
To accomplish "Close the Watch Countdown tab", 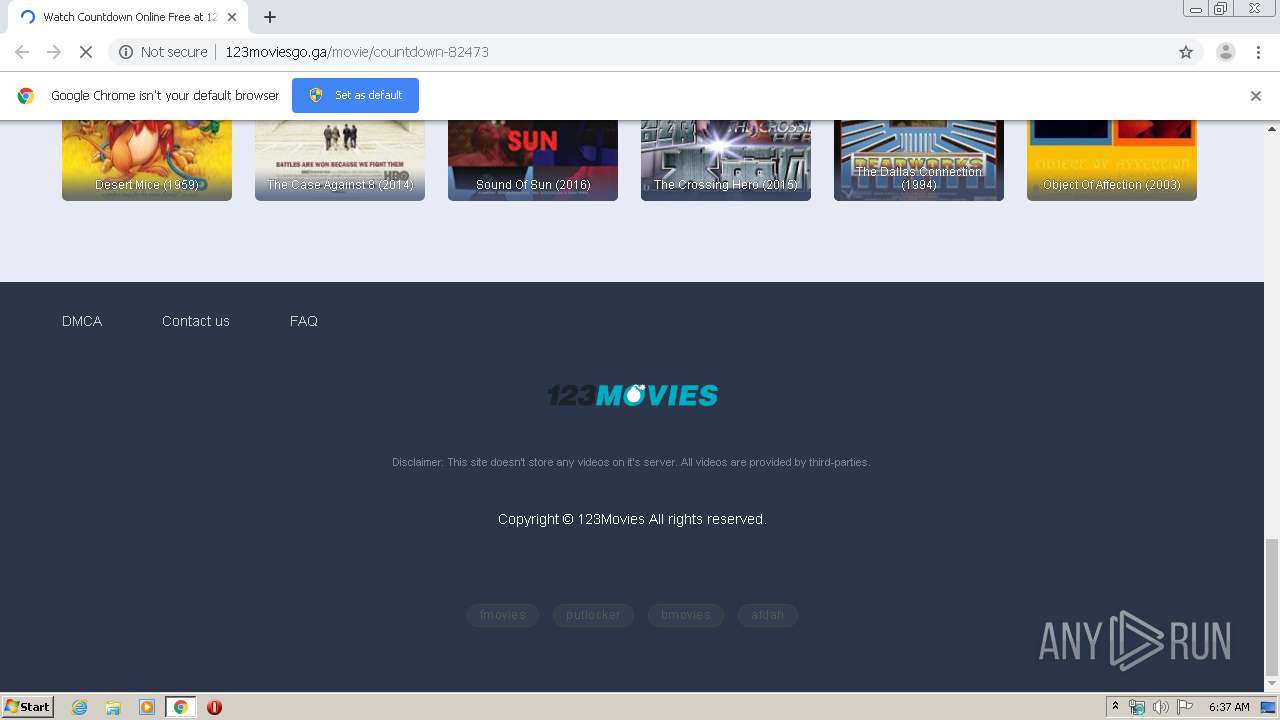I will (x=232, y=17).
